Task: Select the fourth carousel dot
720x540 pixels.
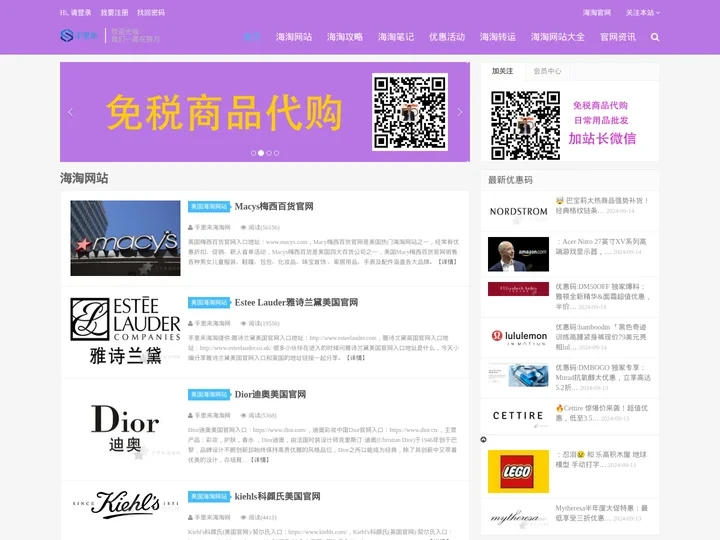Action: coord(276,153)
